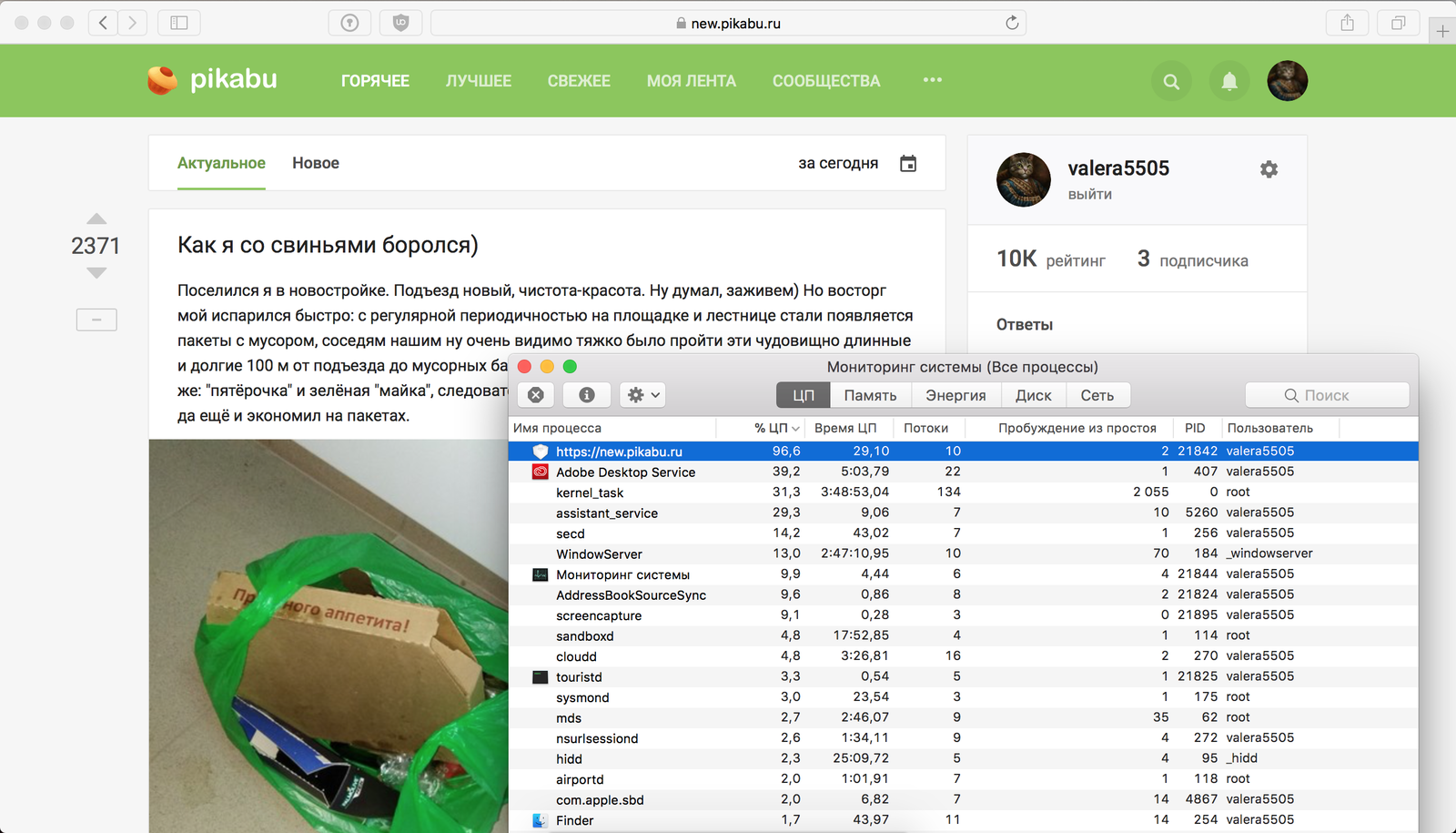Select kernel_task process row
The width and height of the screenshot is (1456, 833).
click(963, 492)
